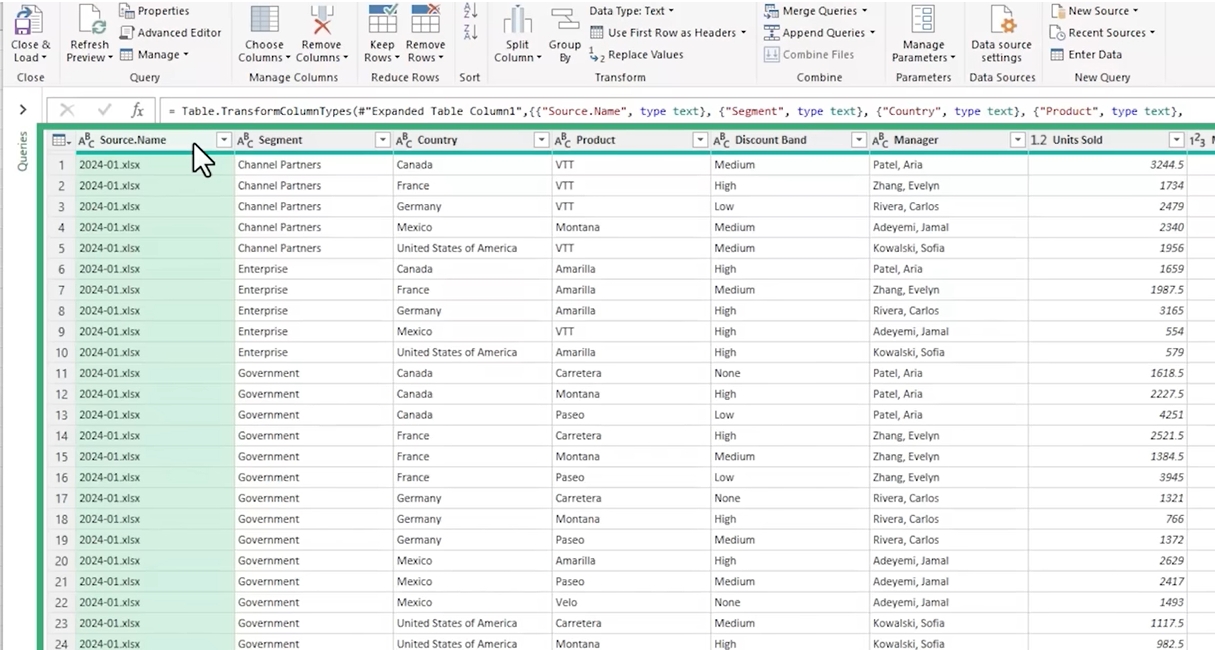
Task: Click the Sort ascending icon
Action: pyautogui.click(x=471, y=11)
